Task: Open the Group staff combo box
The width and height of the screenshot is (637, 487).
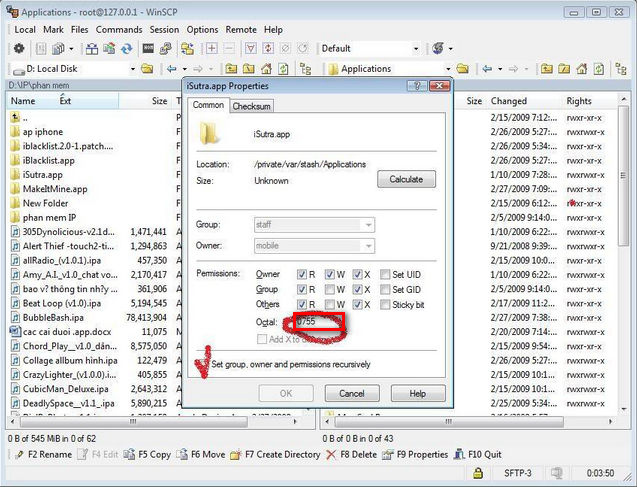Action: click(314, 225)
